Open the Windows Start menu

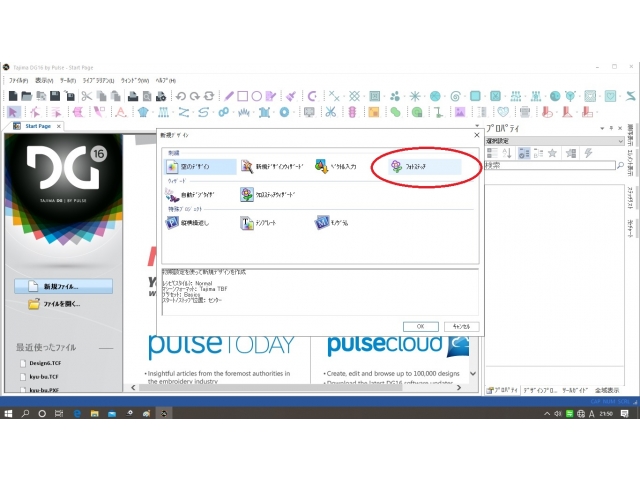tap(8, 413)
